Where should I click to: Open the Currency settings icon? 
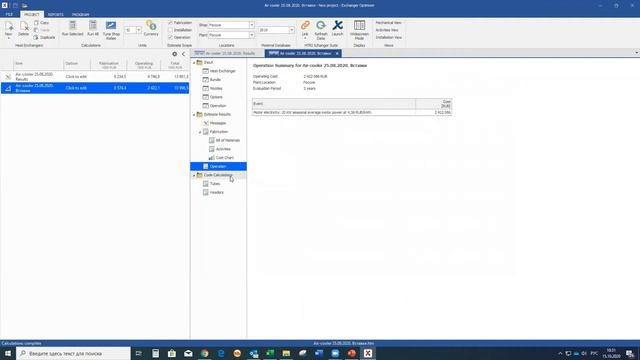click(x=151, y=26)
